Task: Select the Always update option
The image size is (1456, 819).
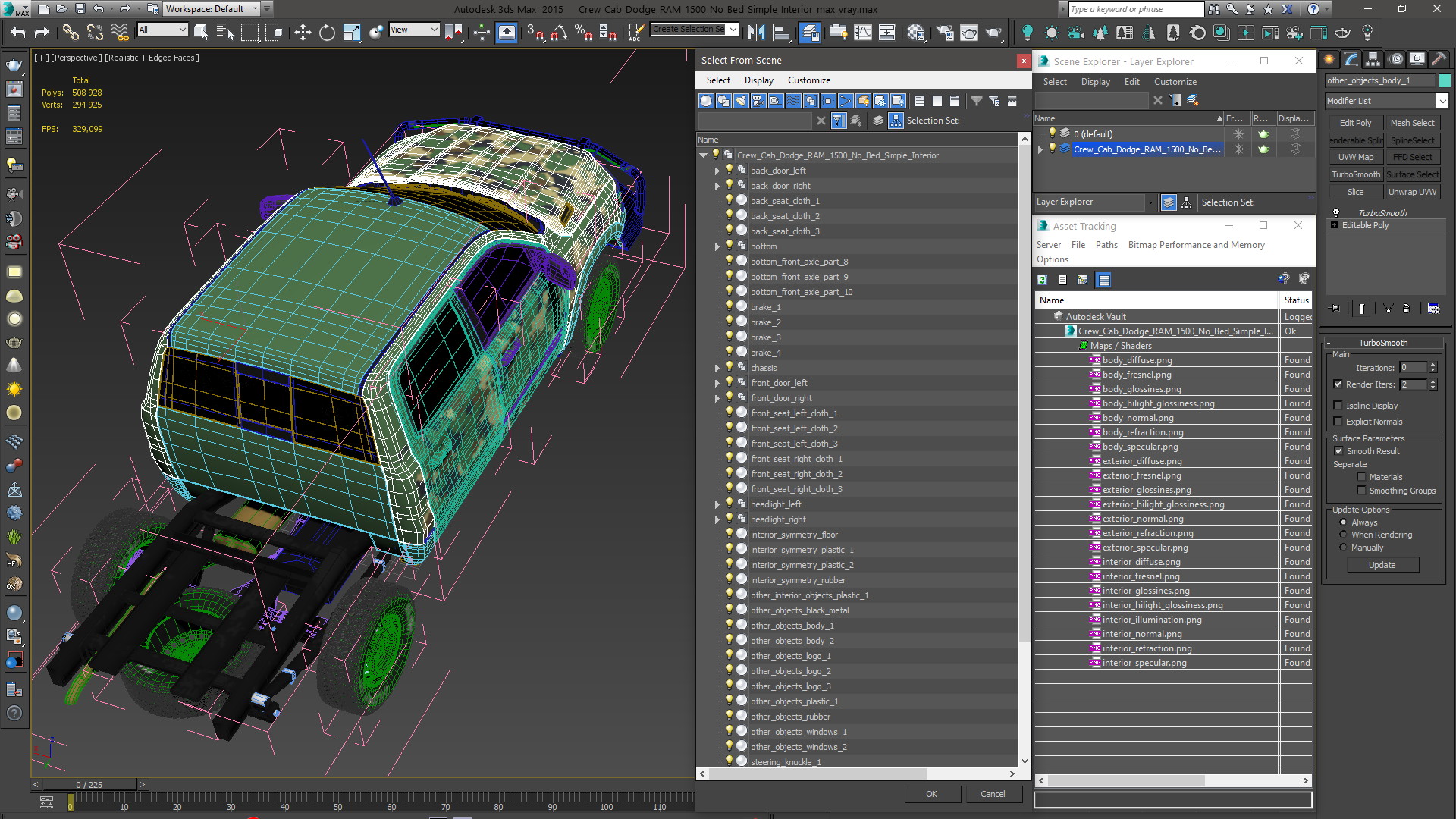Action: coord(1343,522)
